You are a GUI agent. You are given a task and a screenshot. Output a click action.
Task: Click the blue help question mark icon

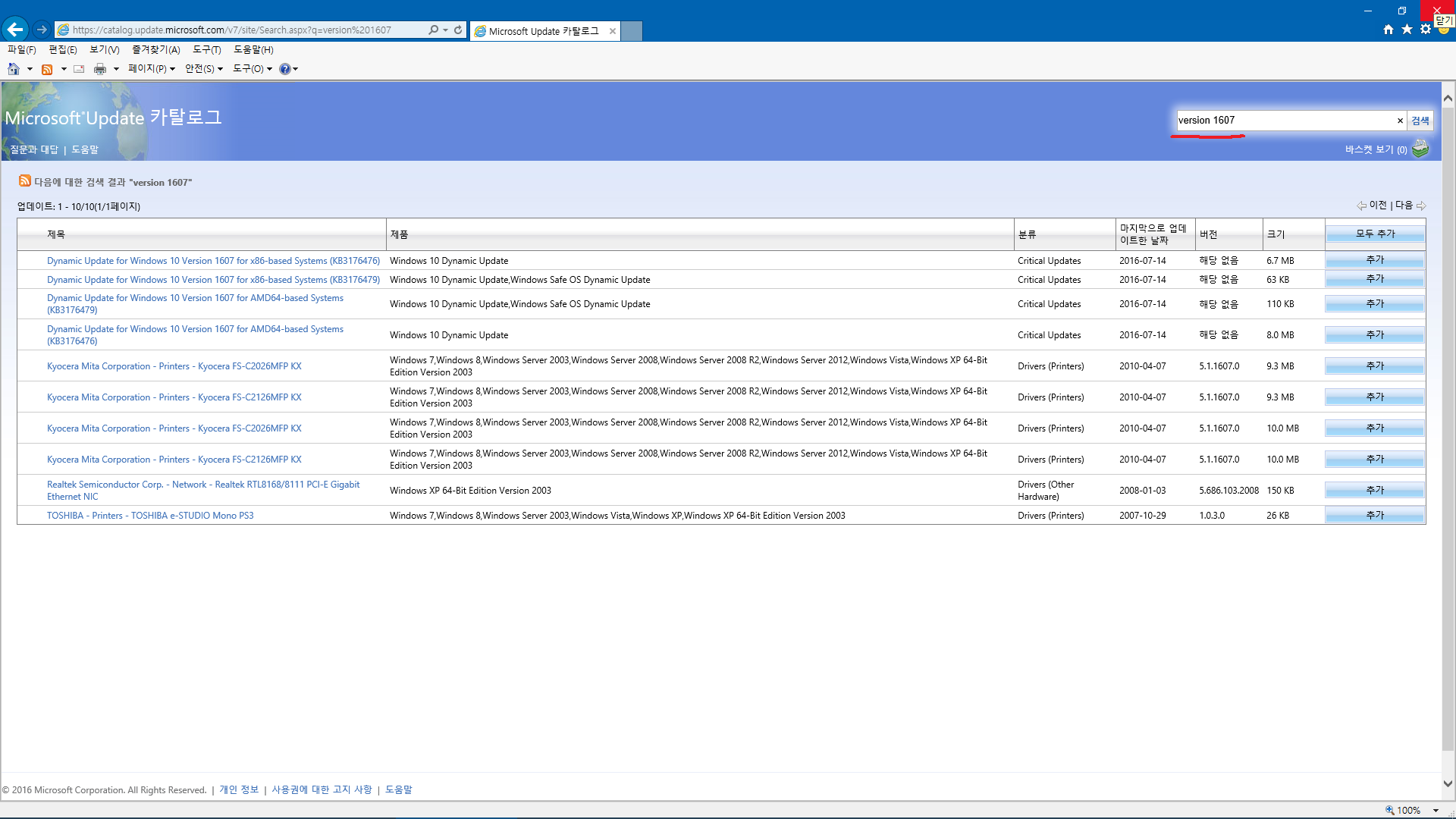pyautogui.click(x=285, y=69)
